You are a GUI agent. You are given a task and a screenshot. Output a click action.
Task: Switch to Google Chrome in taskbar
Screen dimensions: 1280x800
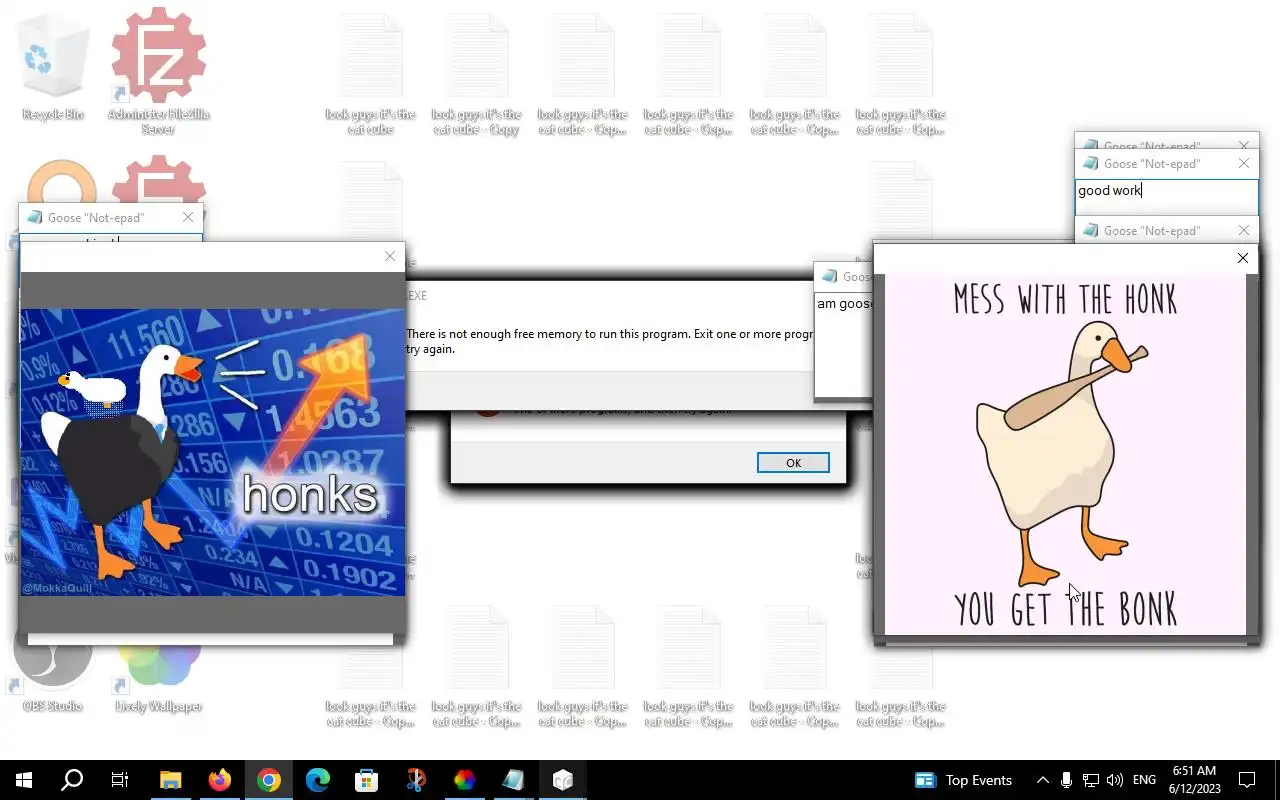click(x=269, y=780)
